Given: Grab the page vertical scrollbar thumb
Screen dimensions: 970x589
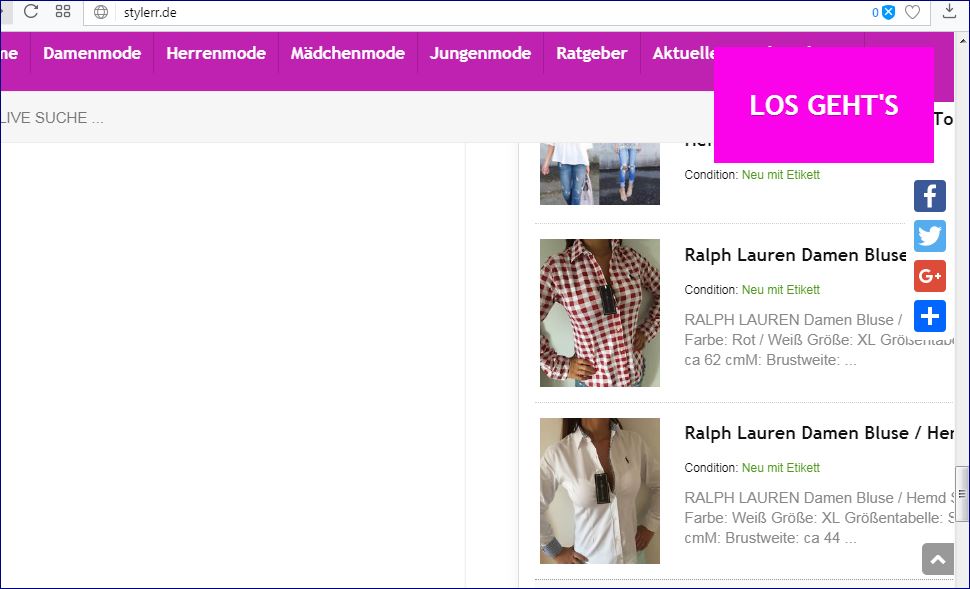Looking at the screenshot, I should tap(962, 493).
